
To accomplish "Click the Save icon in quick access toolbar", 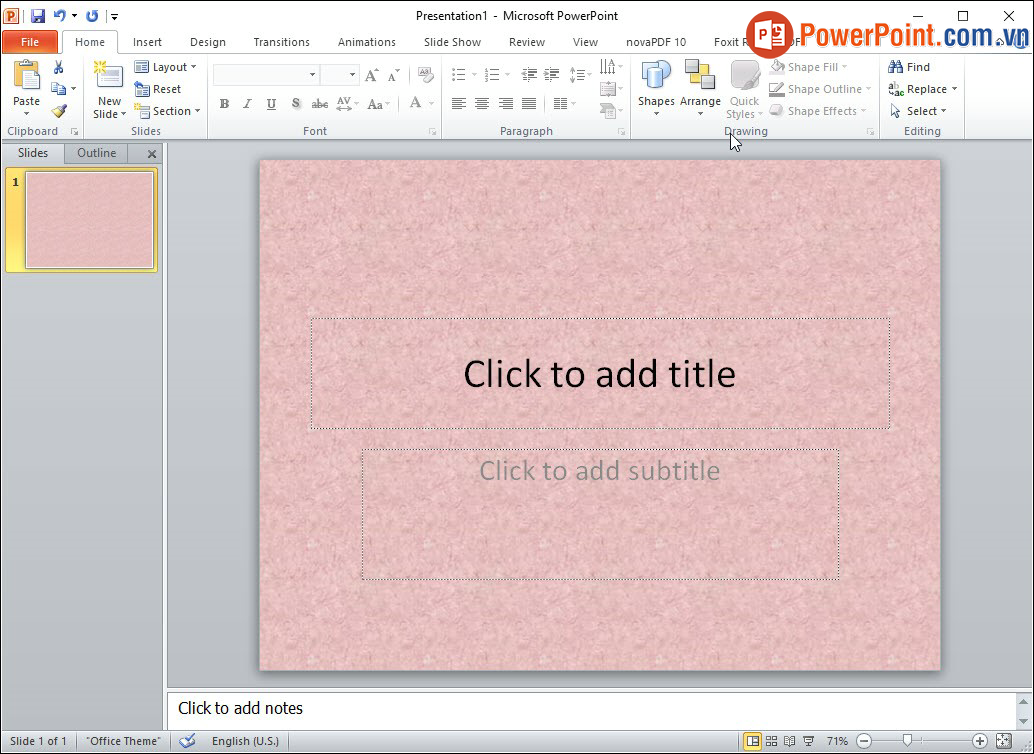I will pyautogui.click(x=38, y=16).
